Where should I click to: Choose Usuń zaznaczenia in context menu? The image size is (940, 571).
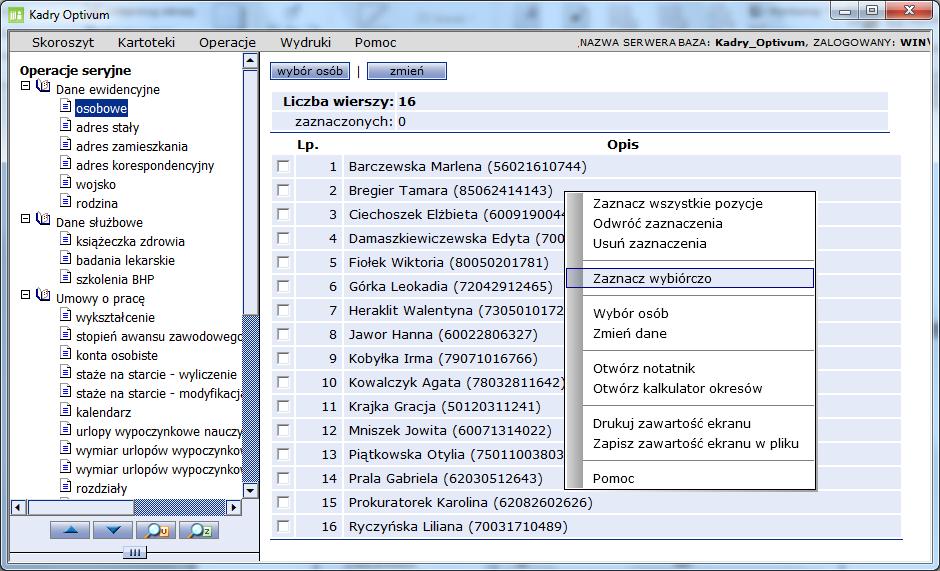(x=649, y=244)
